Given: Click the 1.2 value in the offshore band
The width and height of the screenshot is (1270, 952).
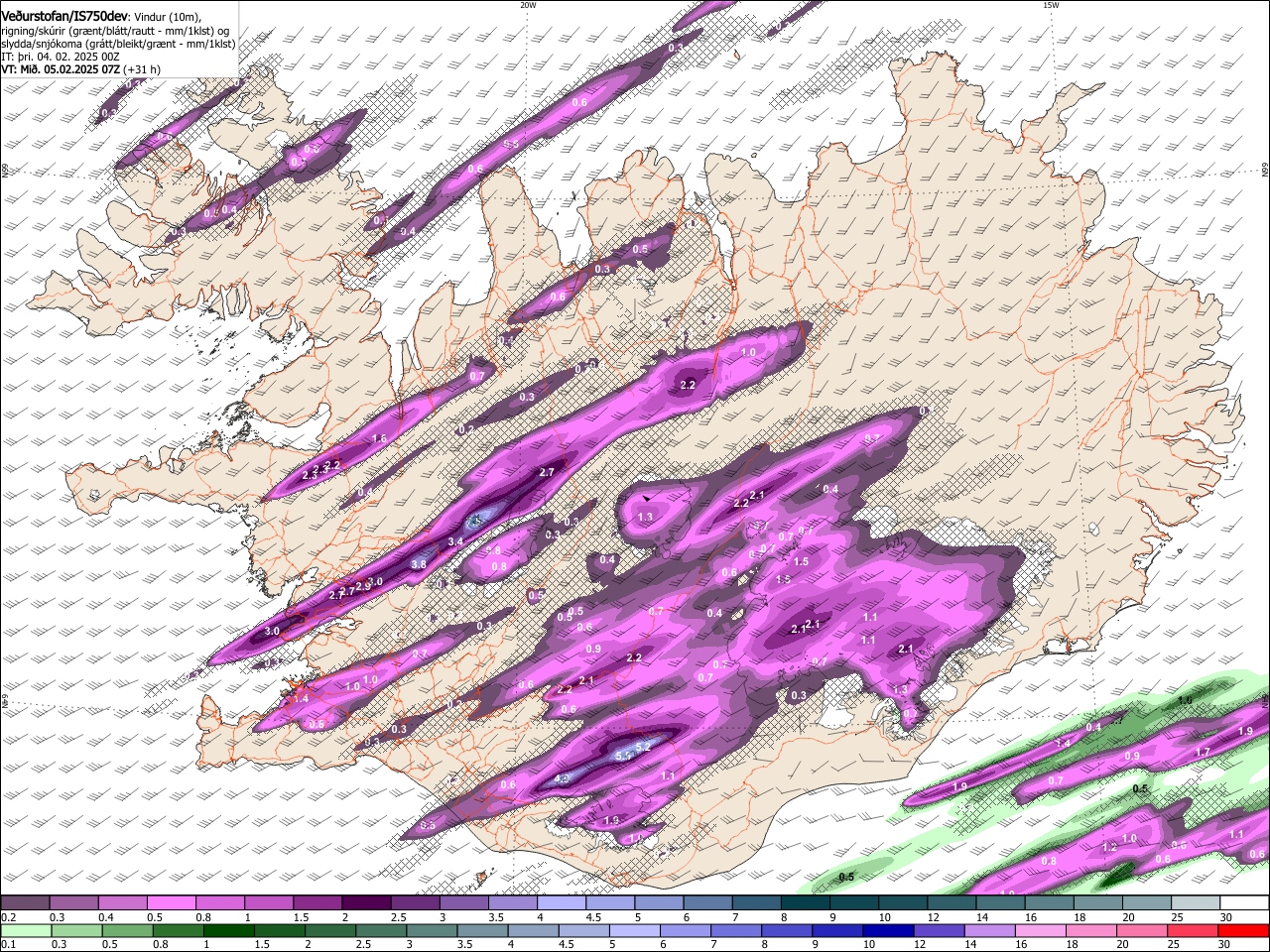Looking at the screenshot, I should point(1109,848).
